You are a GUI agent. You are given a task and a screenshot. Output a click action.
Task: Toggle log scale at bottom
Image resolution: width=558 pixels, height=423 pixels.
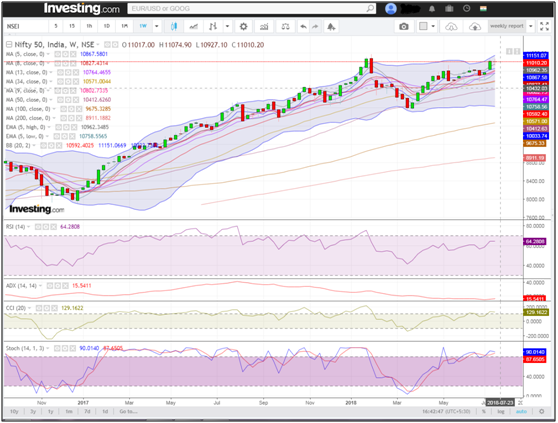point(501,412)
